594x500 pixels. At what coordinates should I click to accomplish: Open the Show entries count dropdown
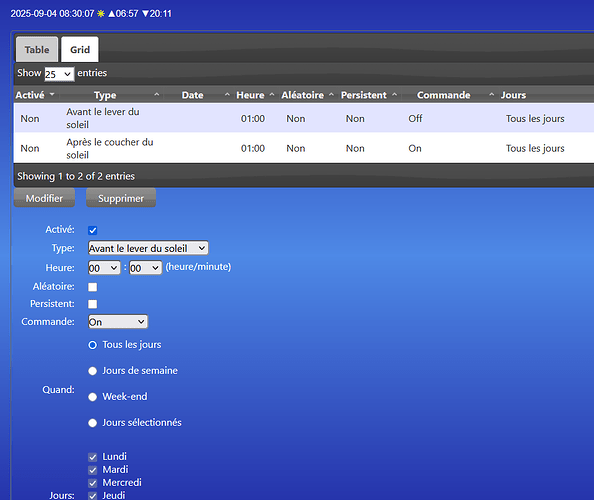59,74
